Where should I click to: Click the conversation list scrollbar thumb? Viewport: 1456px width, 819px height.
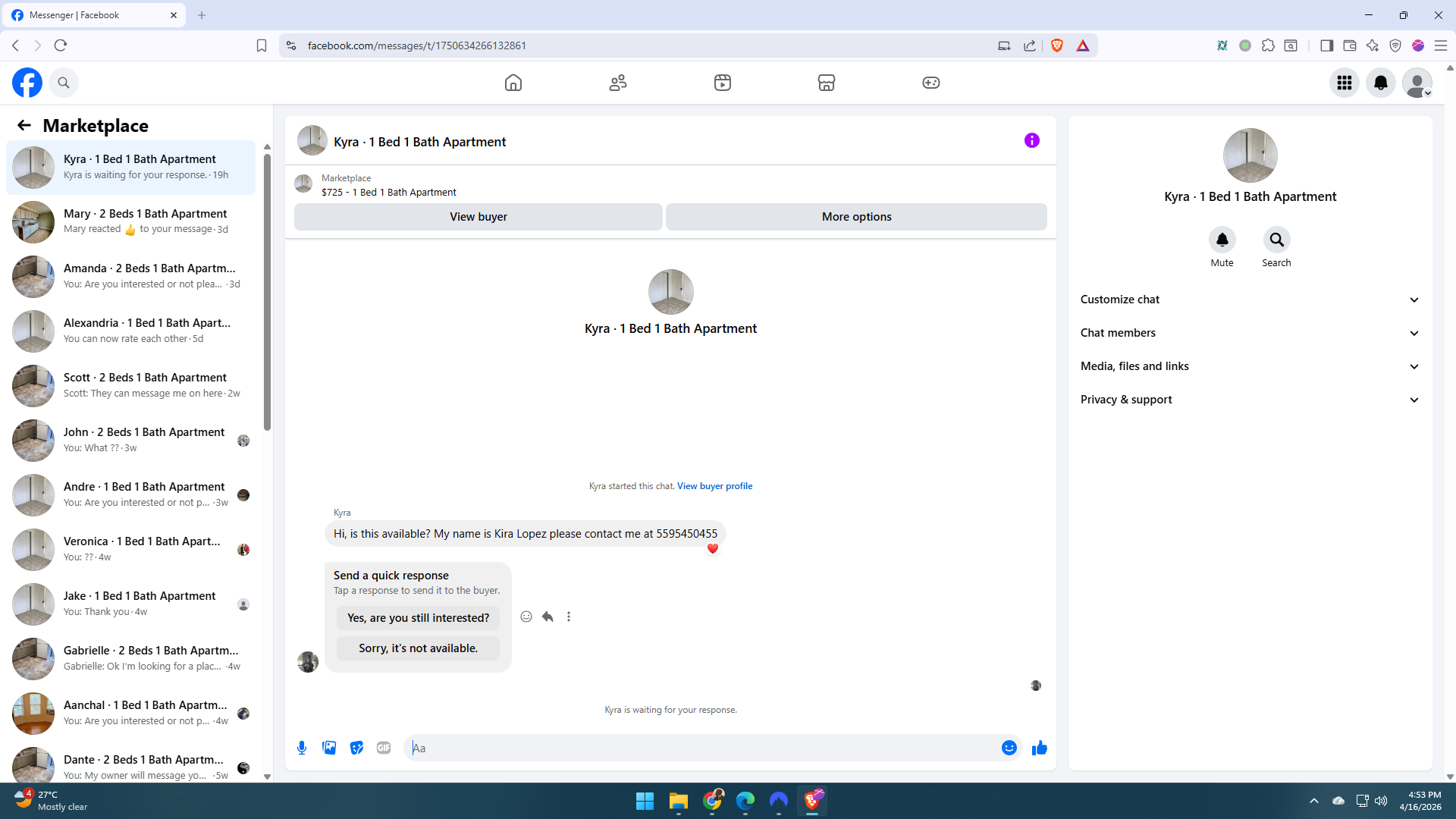point(267,292)
